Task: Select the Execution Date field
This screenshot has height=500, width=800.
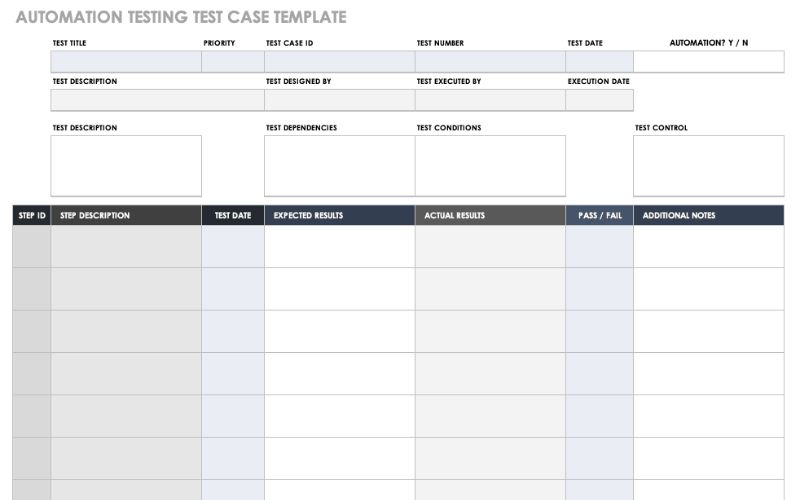Action: [x=599, y=100]
